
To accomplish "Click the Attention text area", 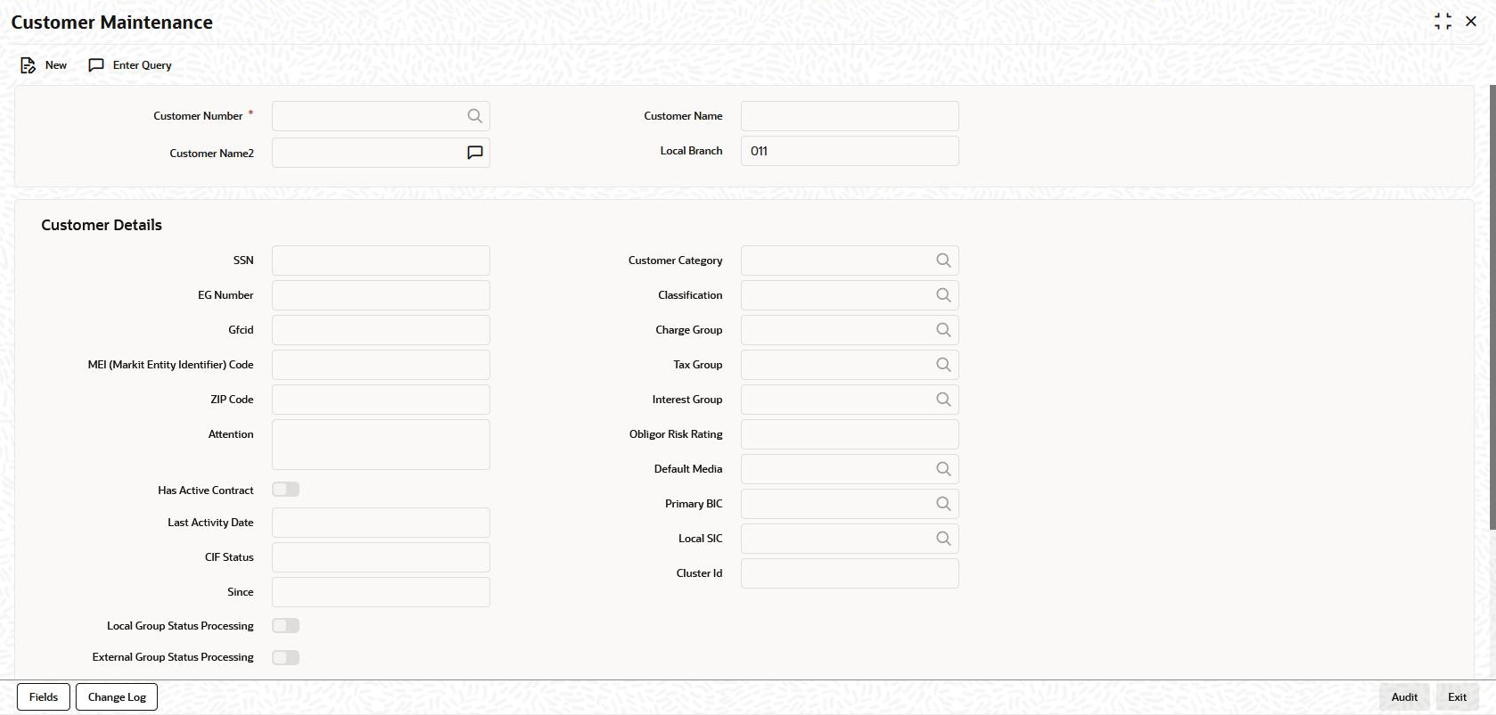I will click(x=381, y=444).
